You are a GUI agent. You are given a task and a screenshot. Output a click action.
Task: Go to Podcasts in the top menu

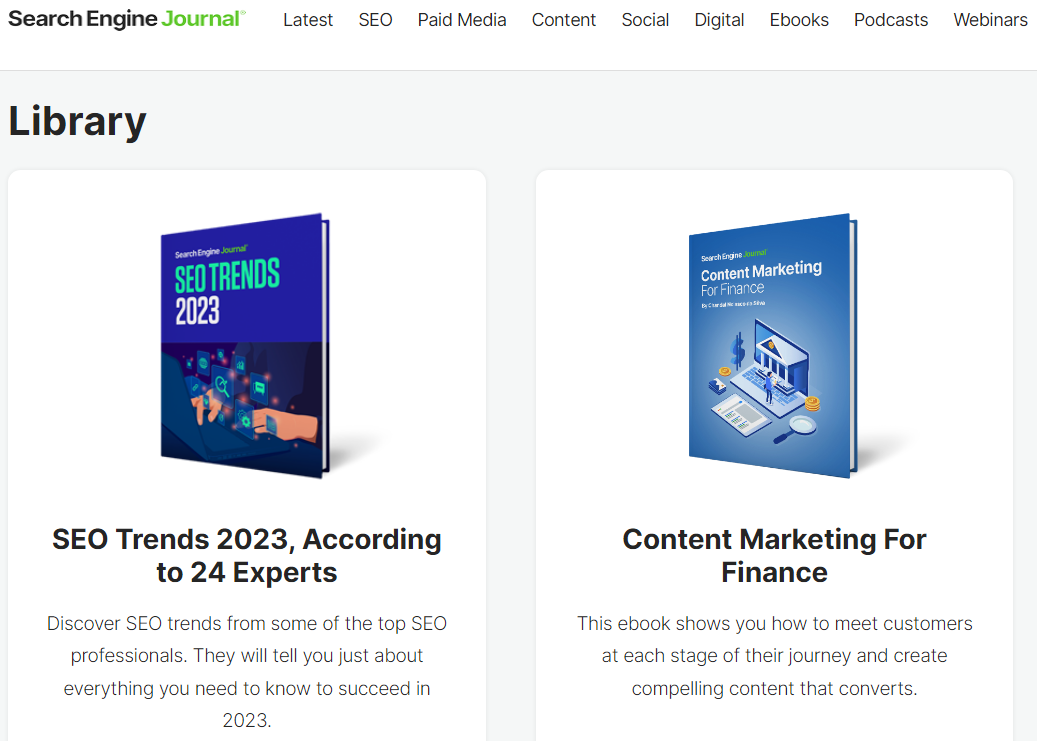point(891,20)
